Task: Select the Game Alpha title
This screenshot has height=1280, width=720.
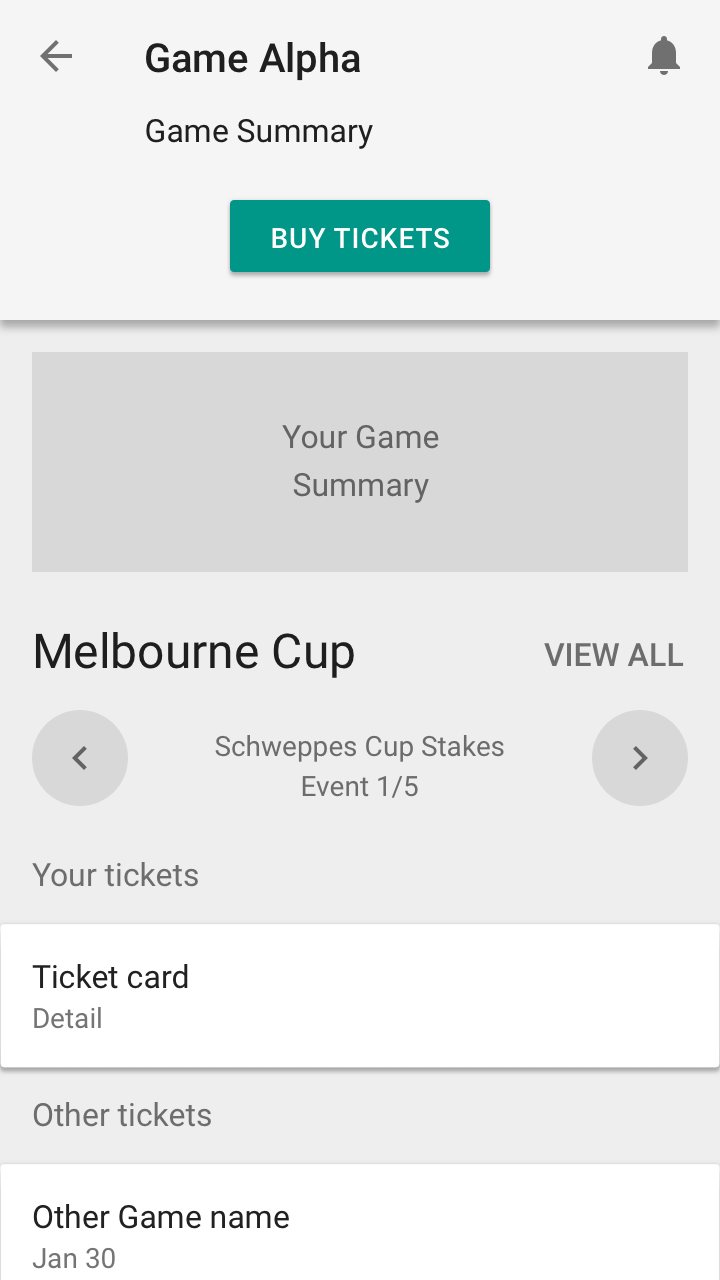Action: point(253,58)
